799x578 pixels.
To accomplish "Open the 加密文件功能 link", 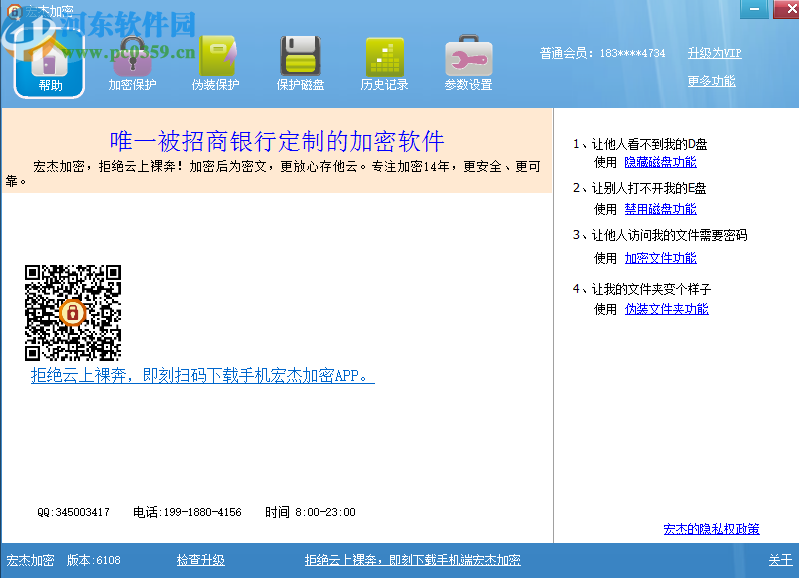I will (660, 258).
